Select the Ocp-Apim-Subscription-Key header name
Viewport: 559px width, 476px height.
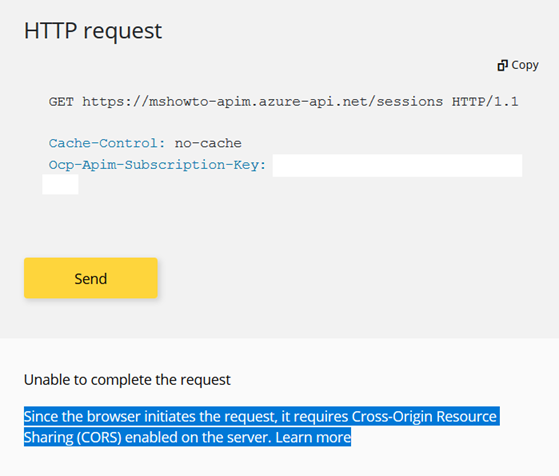(158, 165)
